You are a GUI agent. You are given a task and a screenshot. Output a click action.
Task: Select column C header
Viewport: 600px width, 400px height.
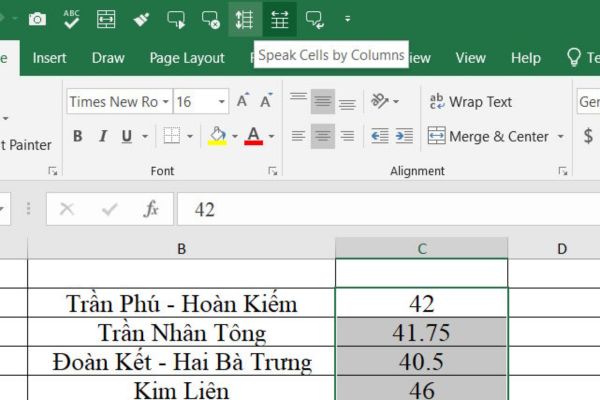point(422,249)
